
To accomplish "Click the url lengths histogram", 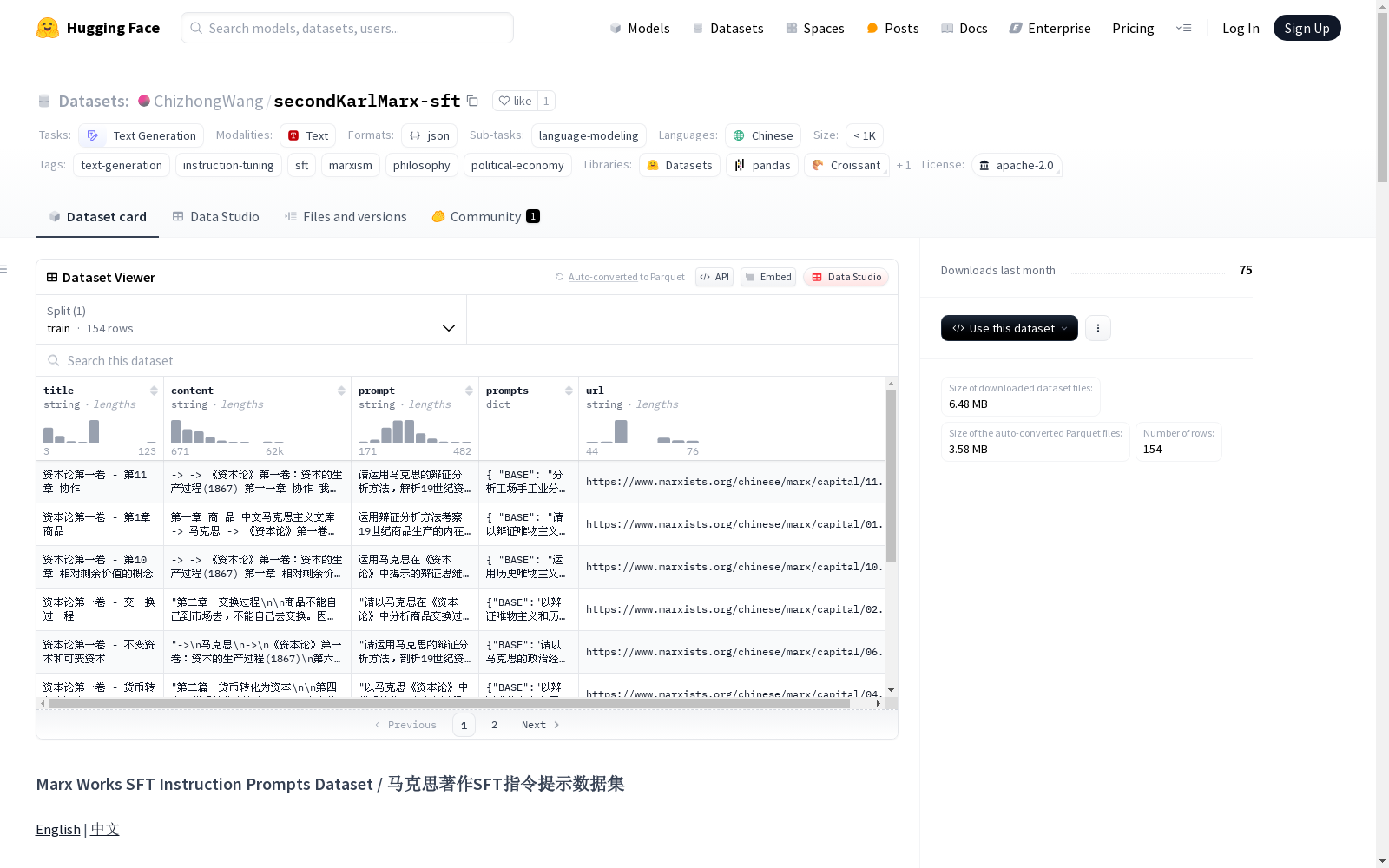I will coord(642,431).
